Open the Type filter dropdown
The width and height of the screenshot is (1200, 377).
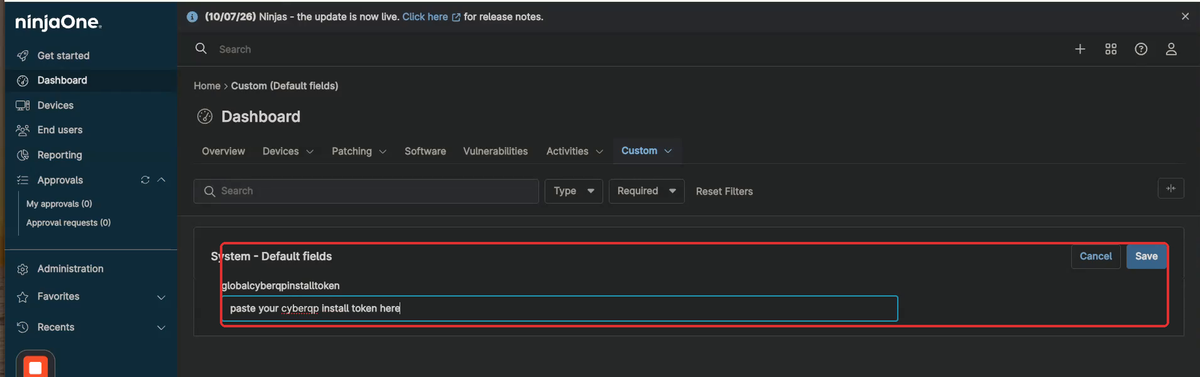[574, 191]
